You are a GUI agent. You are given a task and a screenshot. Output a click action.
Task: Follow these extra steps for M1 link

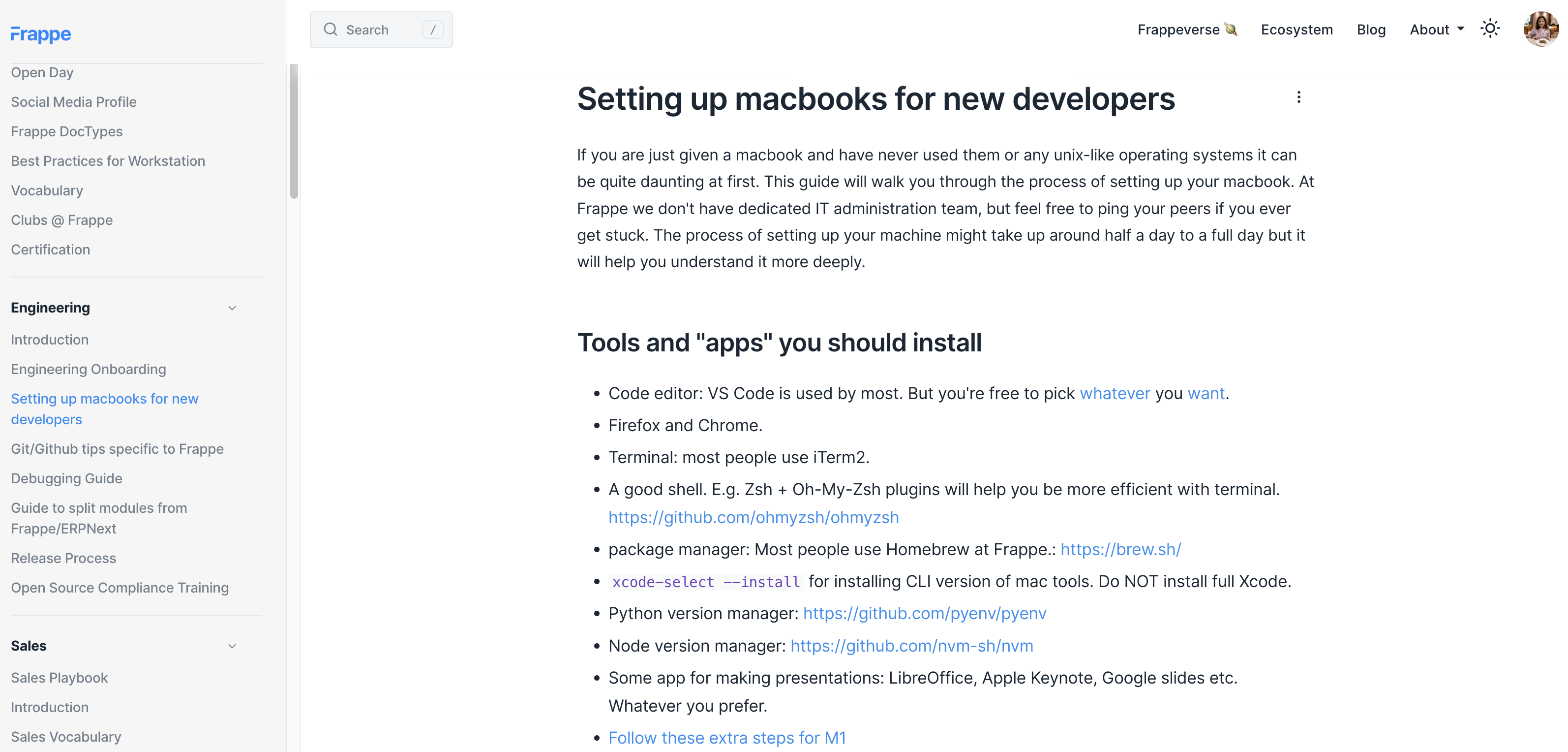(727, 738)
